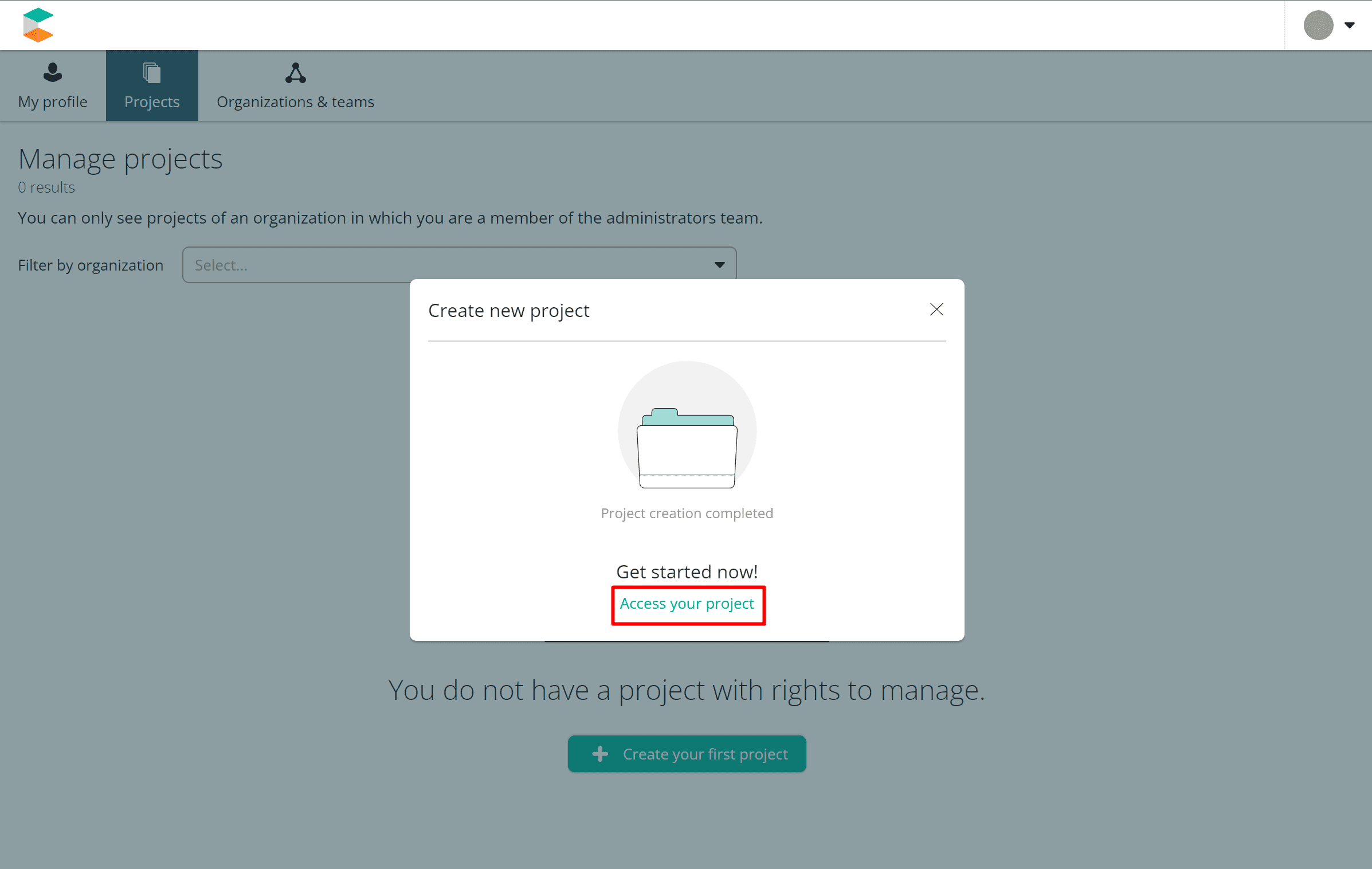Viewport: 1372px width, 869px height.
Task: Select the Projects tab label
Action: [152, 102]
